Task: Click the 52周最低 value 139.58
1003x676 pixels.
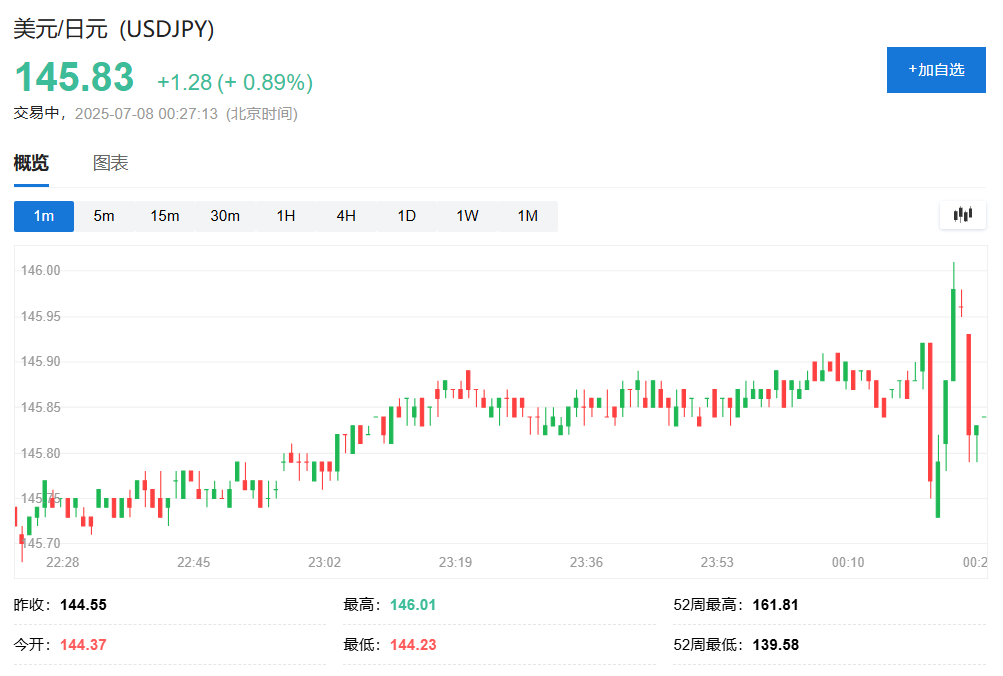Action: pyautogui.click(x=776, y=645)
